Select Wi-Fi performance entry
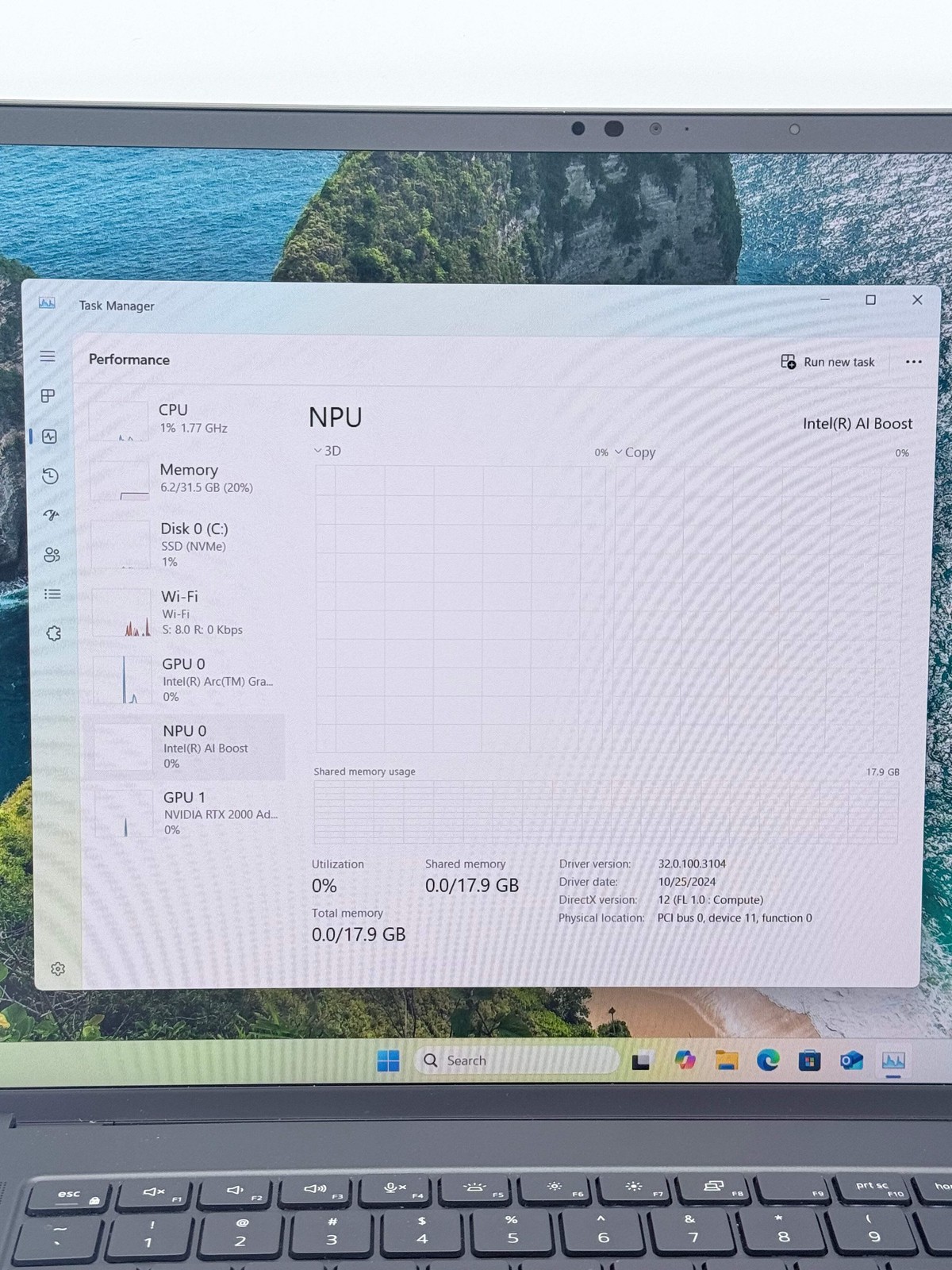The width and height of the screenshot is (952, 1270). pyautogui.click(x=186, y=612)
